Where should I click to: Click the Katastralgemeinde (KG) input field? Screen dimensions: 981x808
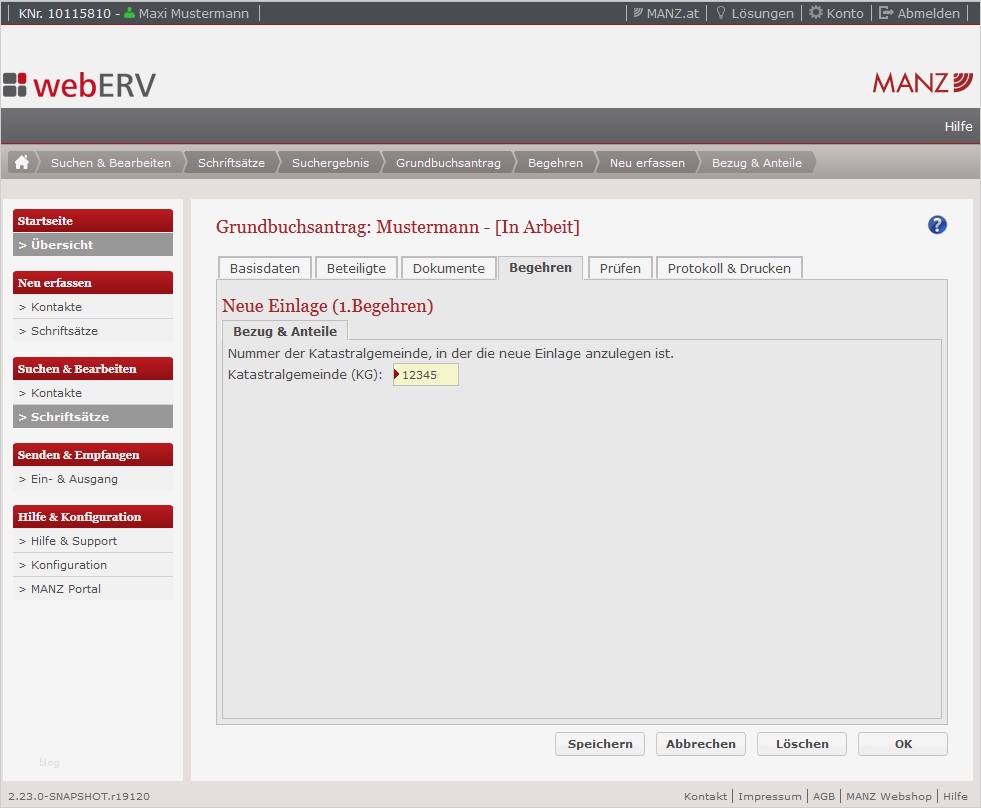[425, 375]
